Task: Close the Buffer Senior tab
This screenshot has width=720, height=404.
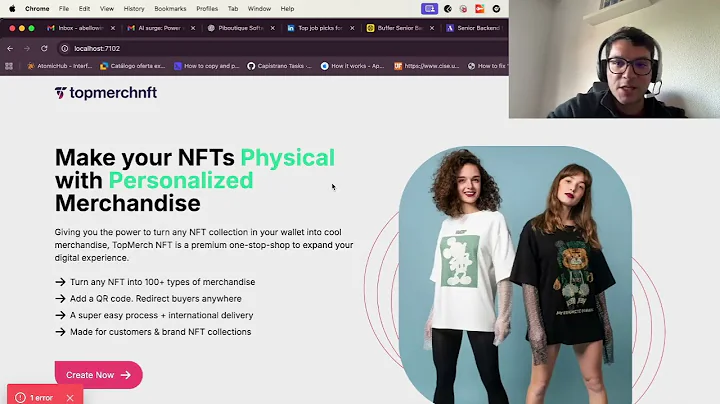Action: pos(432,28)
